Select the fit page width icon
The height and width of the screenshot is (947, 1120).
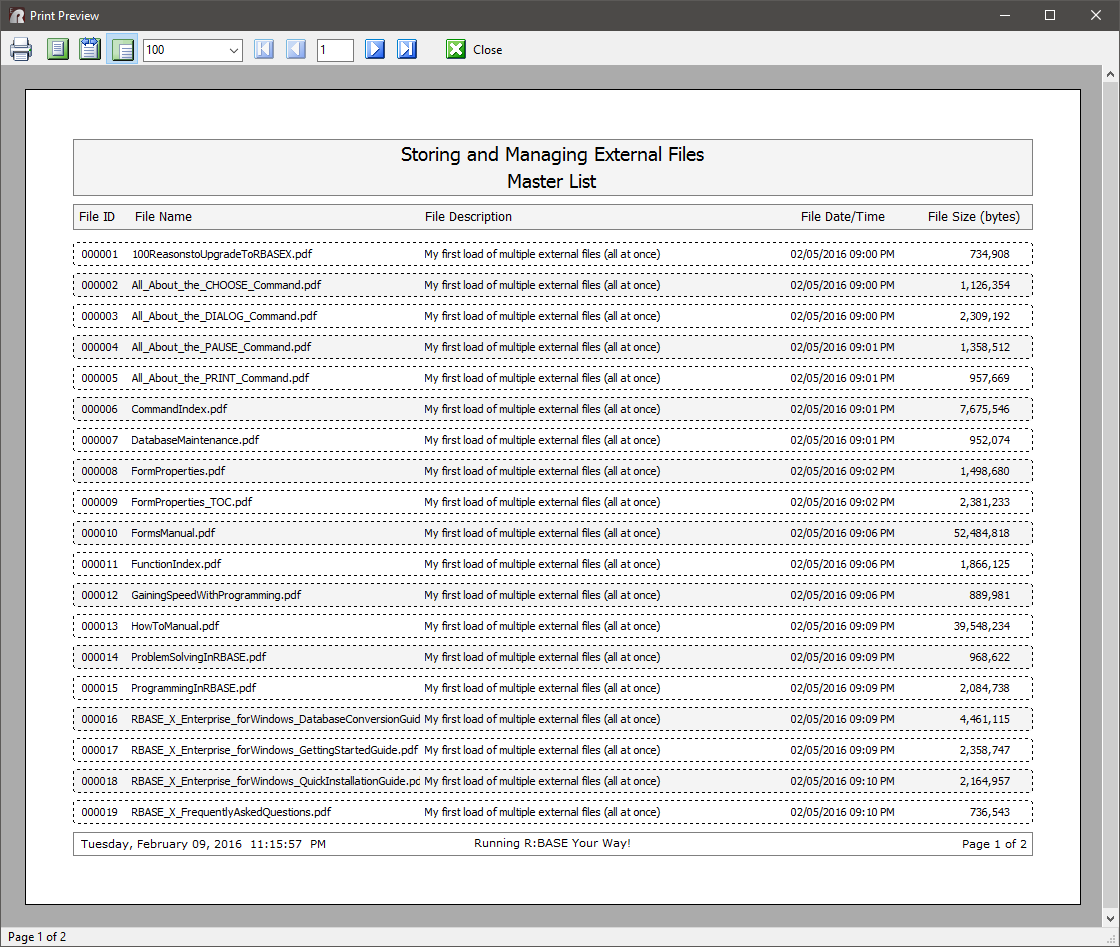tap(90, 49)
